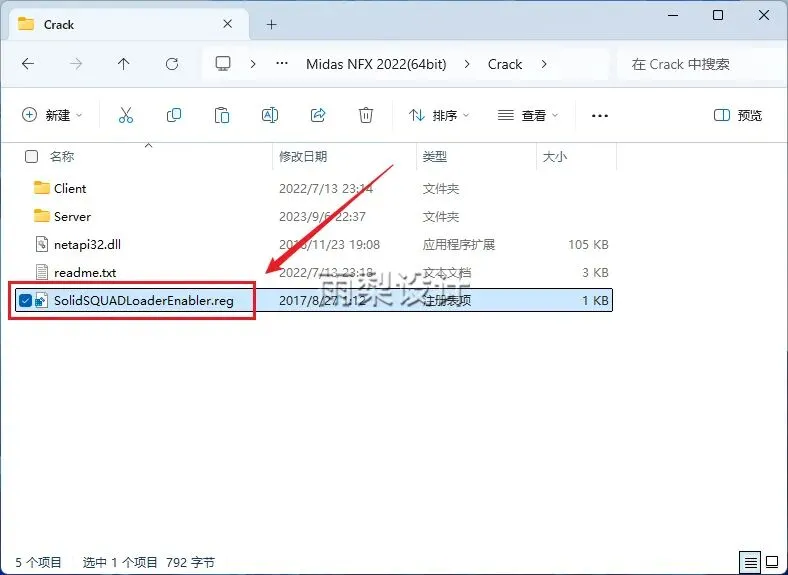Delete with the trash can icon
The height and width of the screenshot is (575, 788).
click(x=366, y=115)
